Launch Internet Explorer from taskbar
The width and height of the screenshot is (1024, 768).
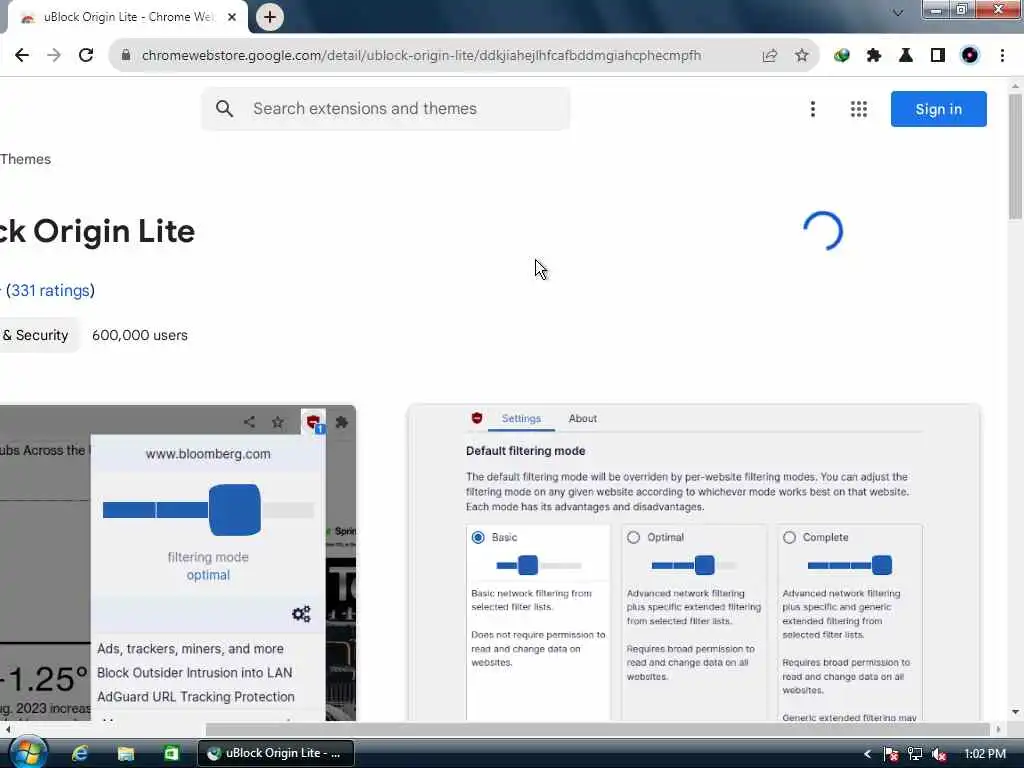click(80, 754)
